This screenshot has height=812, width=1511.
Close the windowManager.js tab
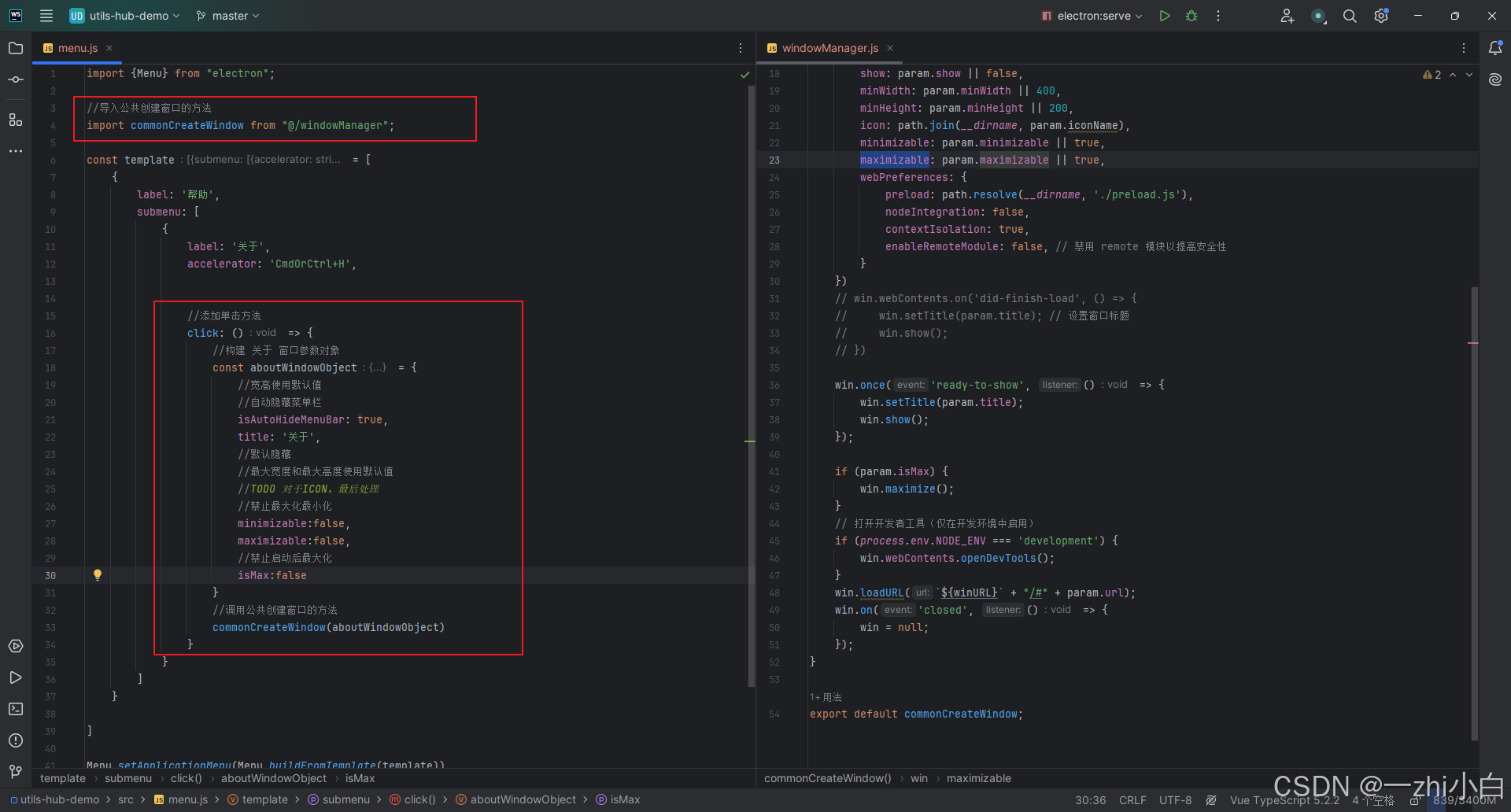pyautogui.click(x=890, y=48)
